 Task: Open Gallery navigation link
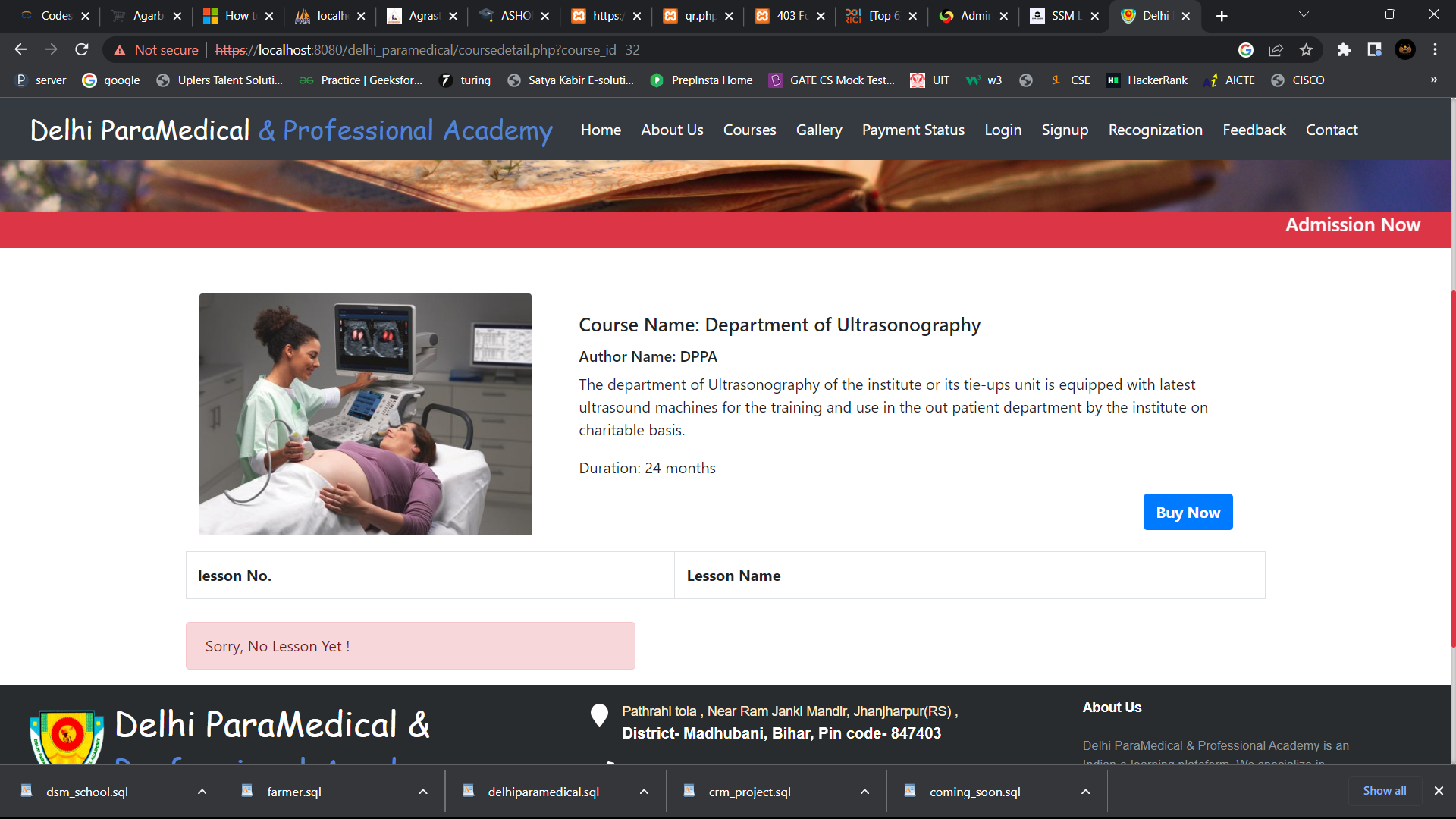819,130
